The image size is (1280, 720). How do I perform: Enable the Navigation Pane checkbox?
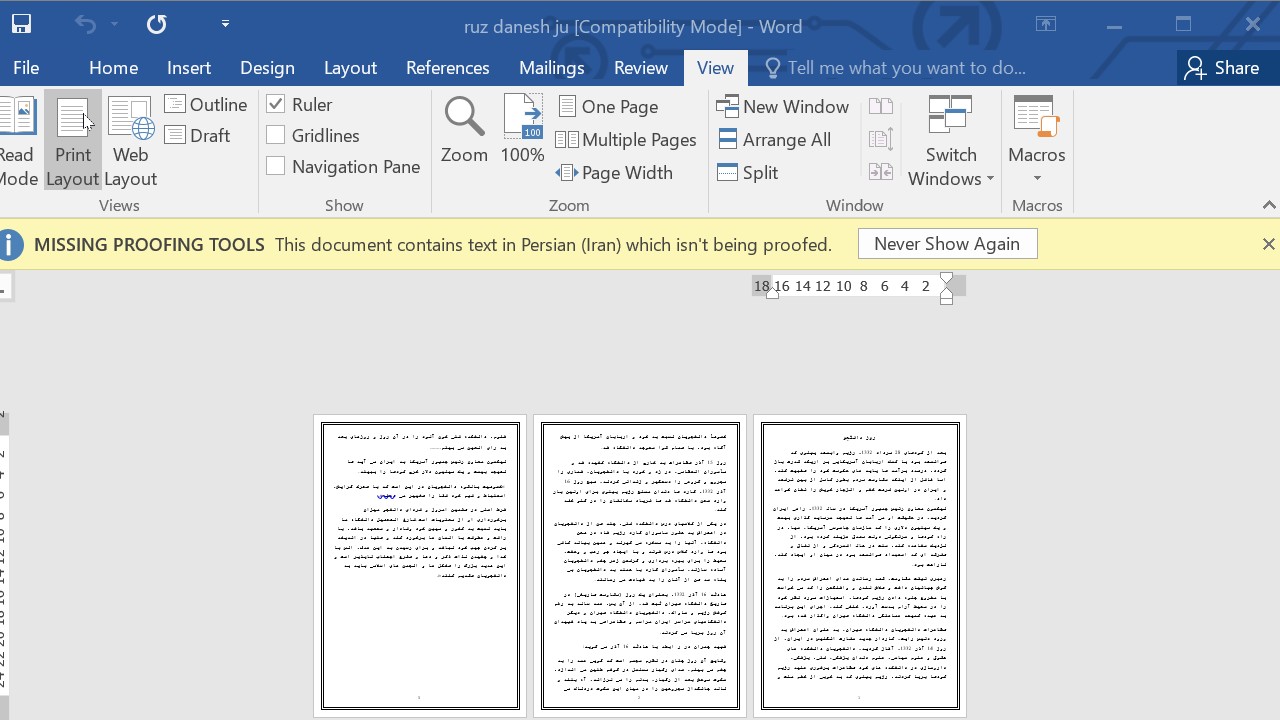coord(276,166)
